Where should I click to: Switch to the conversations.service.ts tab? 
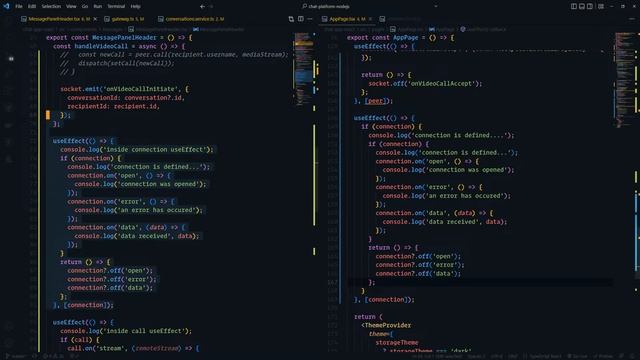point(191,19)
